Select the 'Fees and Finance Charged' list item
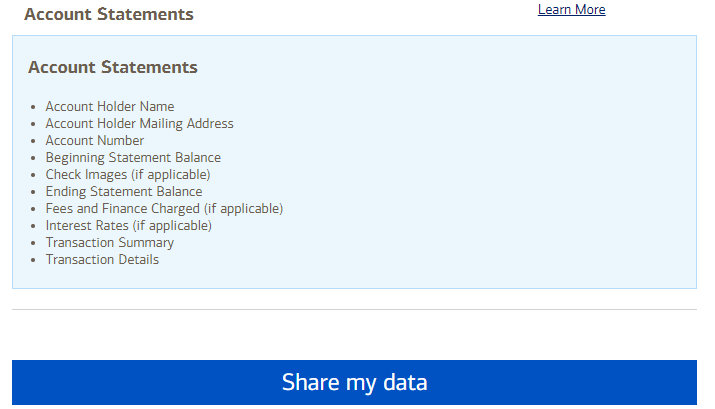715x409 pixels. (x=164, y=208)
